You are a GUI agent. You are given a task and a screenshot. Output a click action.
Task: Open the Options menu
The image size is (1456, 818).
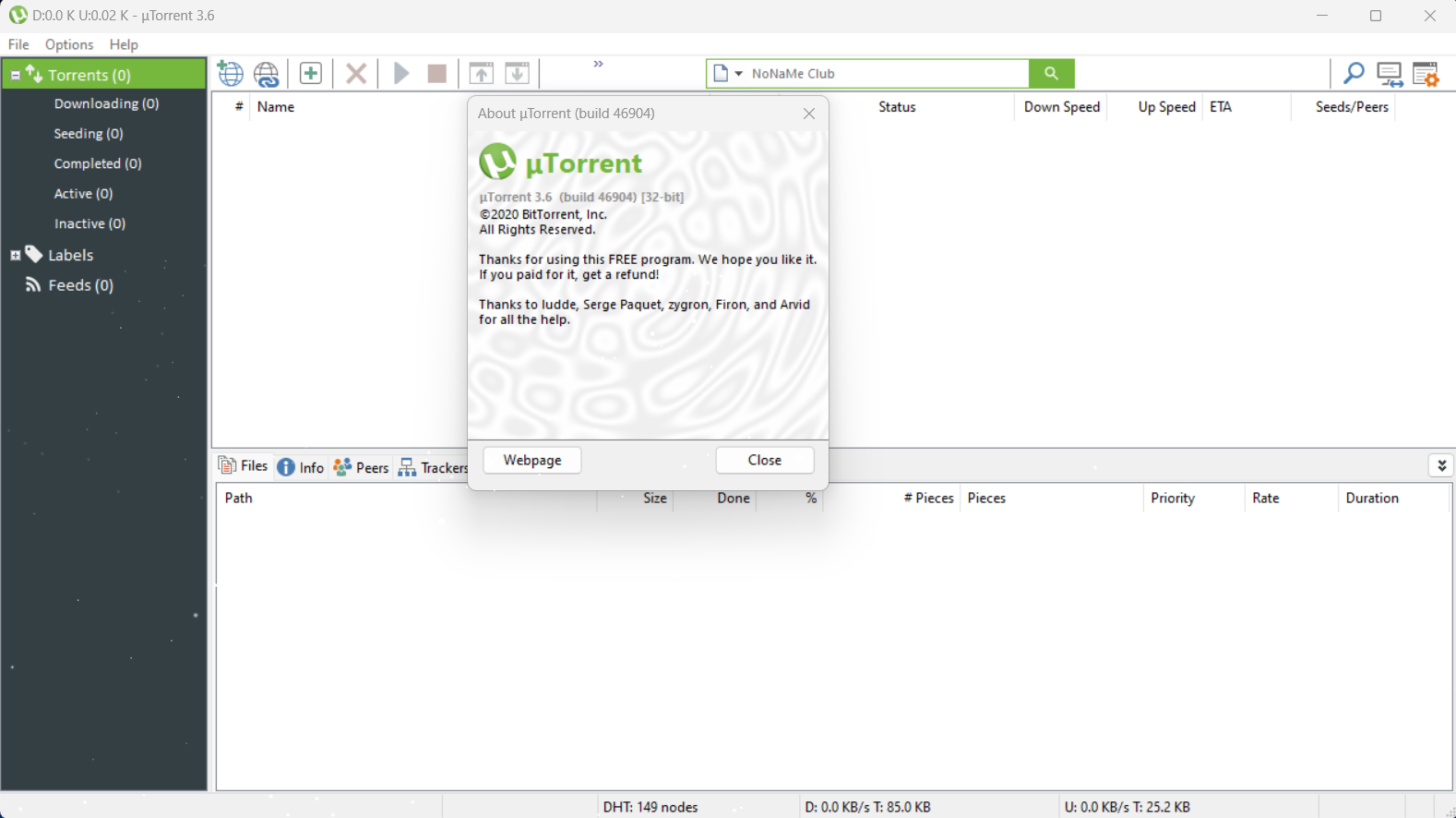(69, 44)
